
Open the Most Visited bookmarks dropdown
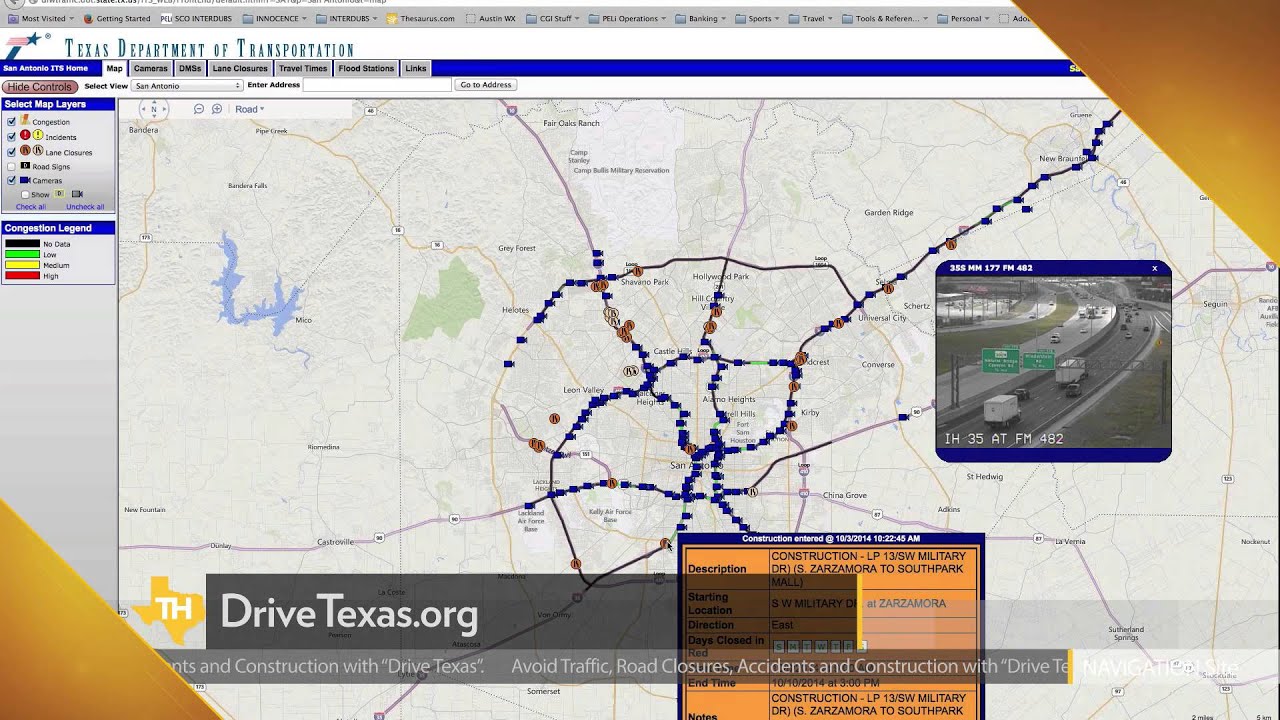pyautogui.click(x=42, y=18)
